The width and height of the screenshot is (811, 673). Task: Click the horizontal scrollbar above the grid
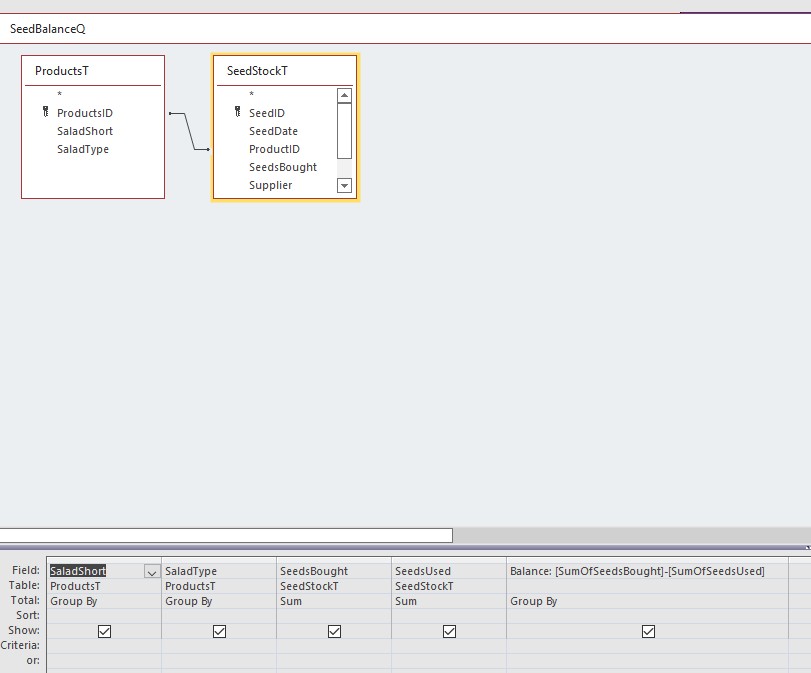click(226, 535)
